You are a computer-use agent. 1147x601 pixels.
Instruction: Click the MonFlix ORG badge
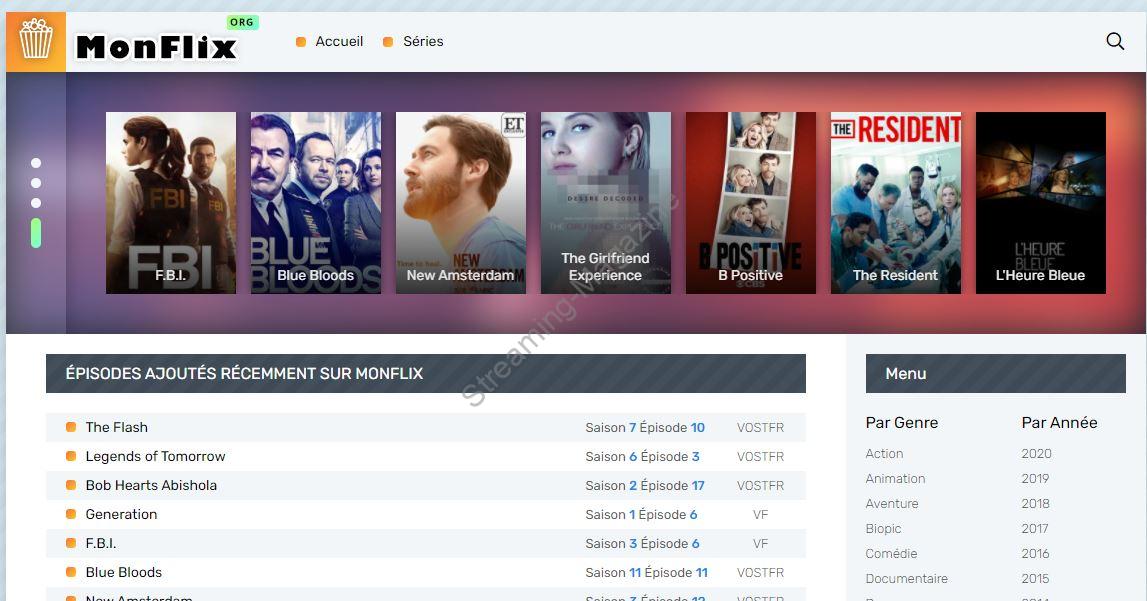coord(242,22)
